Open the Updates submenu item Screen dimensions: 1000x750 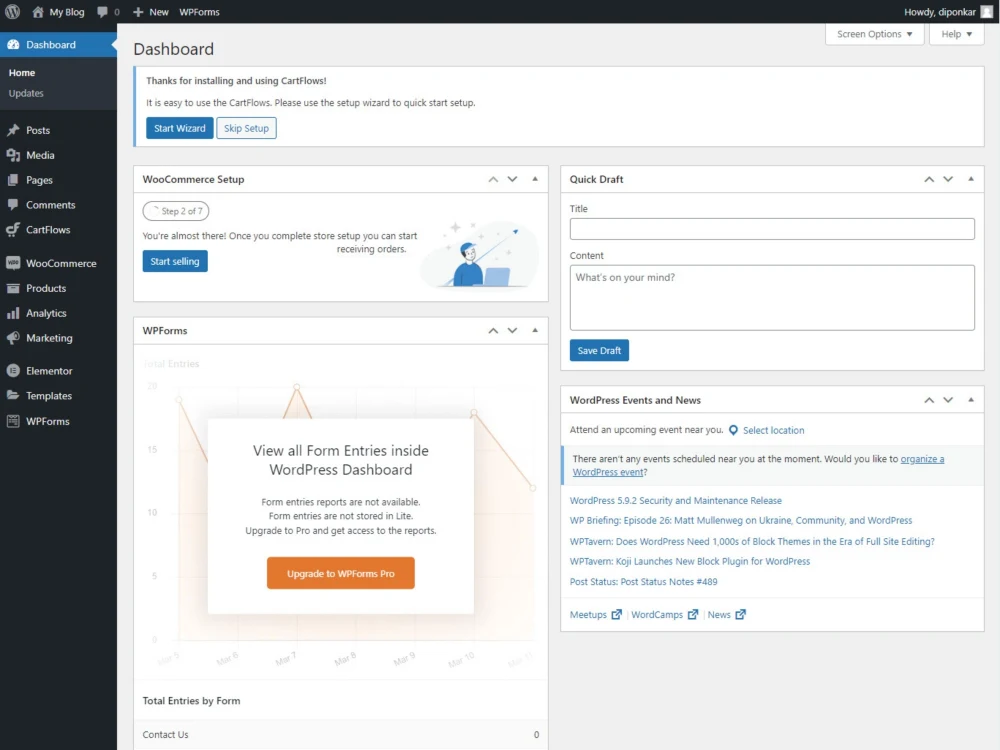tap(26, 93)
